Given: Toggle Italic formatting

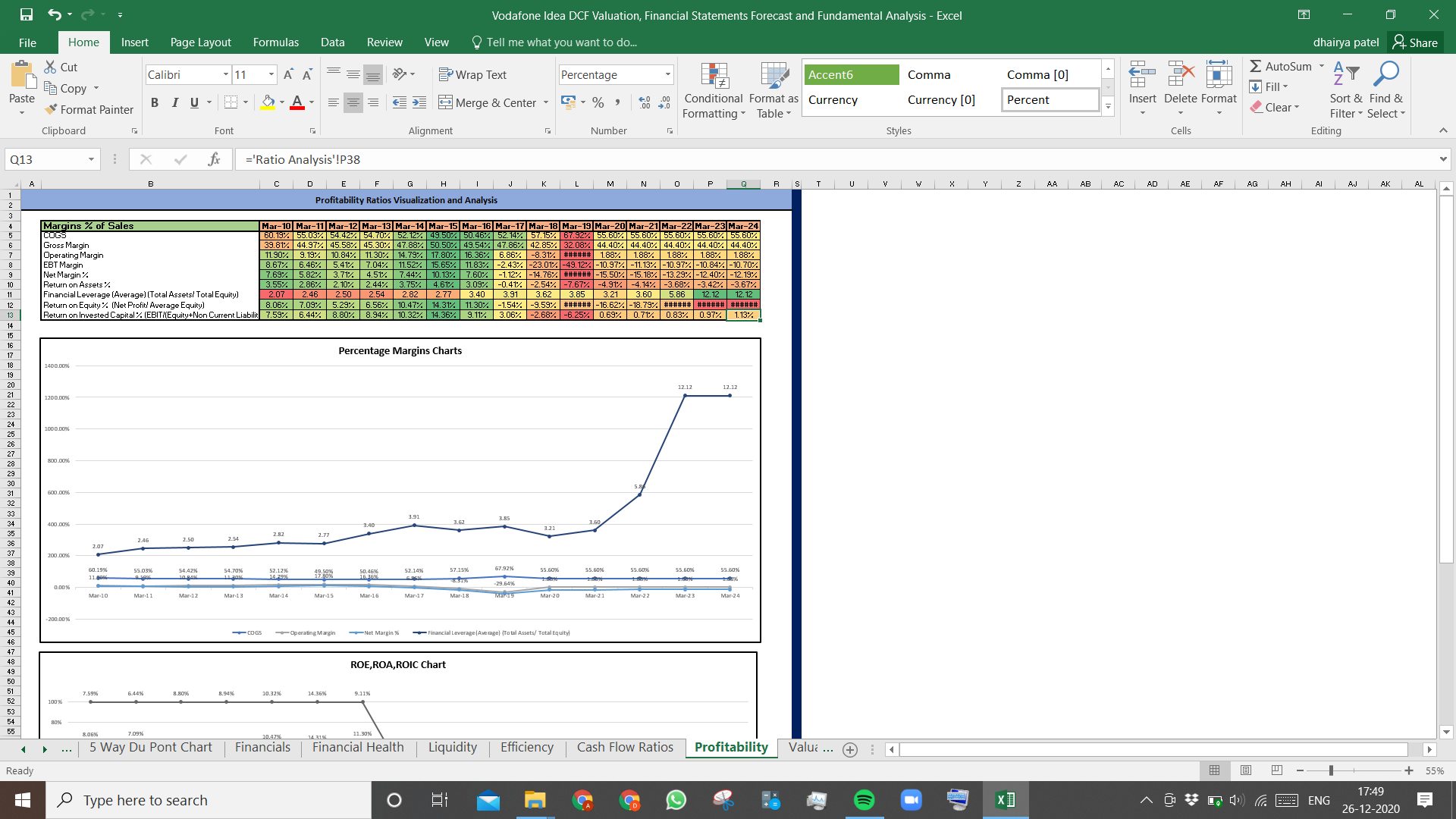Looking at the screenshot, I should (x=174, y=102).
